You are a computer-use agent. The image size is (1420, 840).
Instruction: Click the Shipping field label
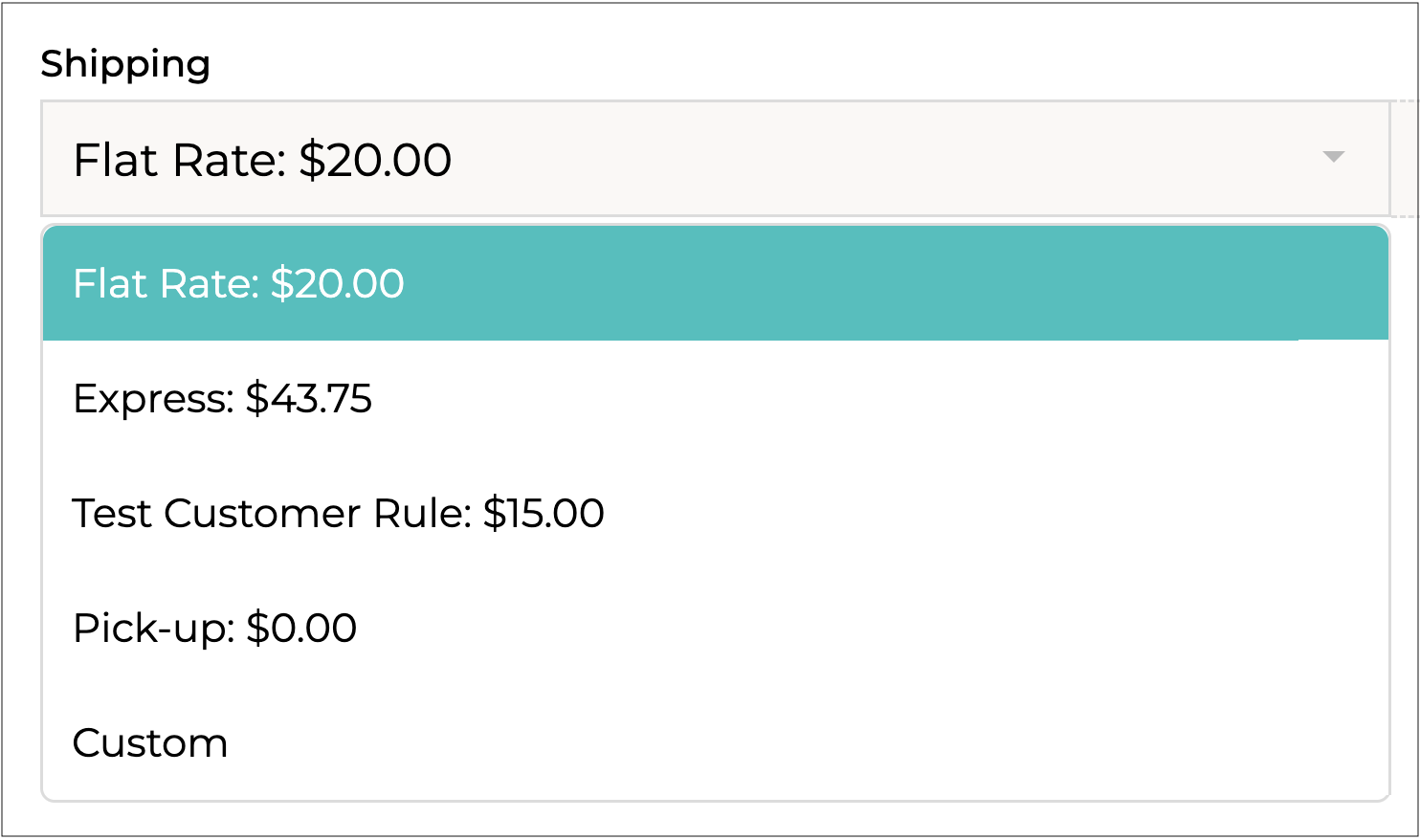125,64
